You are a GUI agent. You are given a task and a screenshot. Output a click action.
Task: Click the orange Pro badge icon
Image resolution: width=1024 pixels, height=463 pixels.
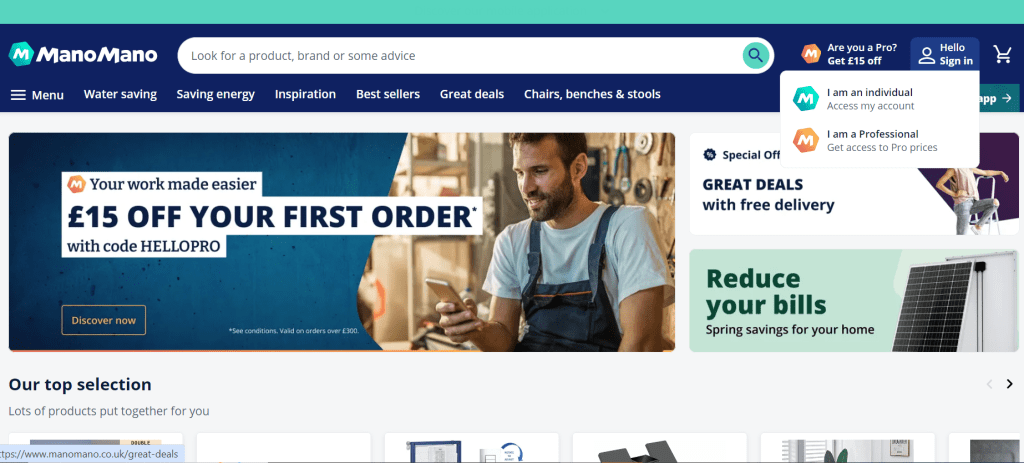[x=811, y=54]
